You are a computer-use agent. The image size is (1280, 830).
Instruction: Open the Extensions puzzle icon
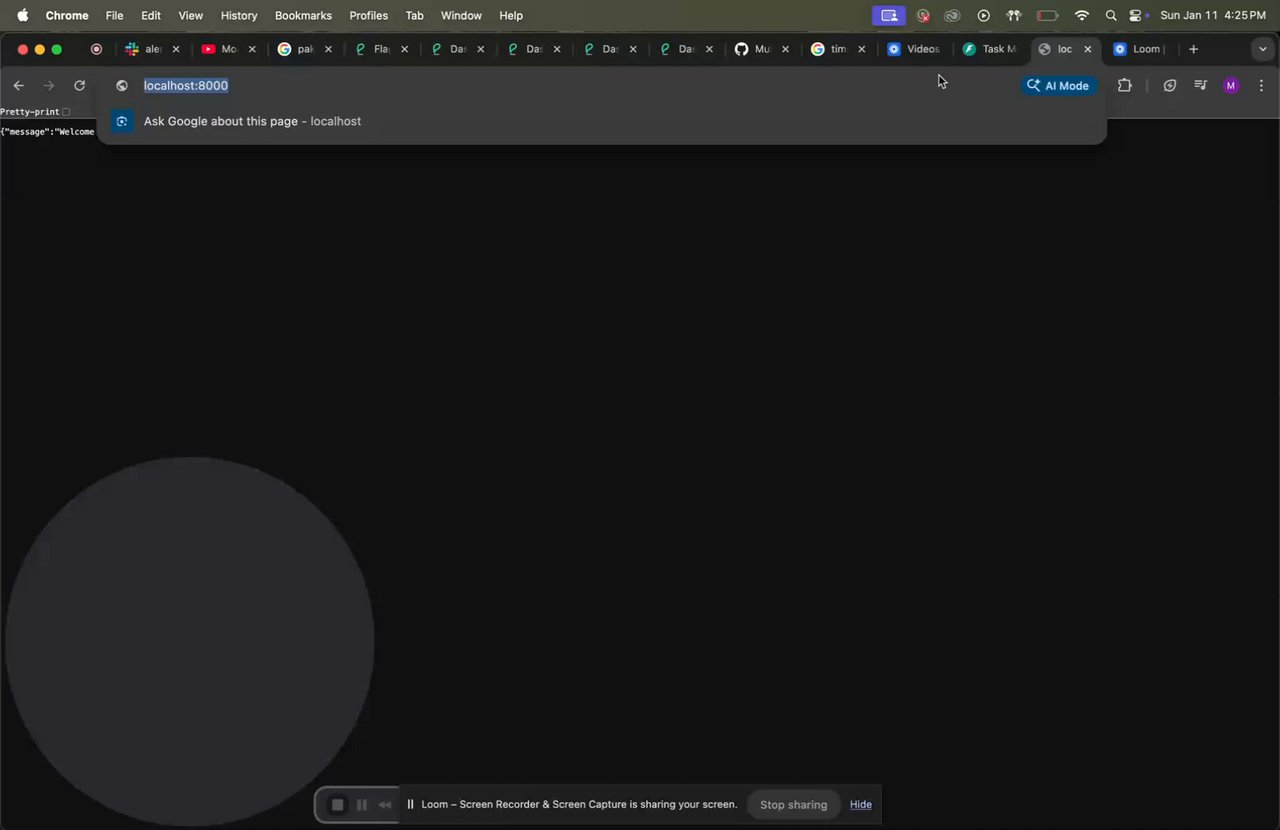click(1124, 86)
